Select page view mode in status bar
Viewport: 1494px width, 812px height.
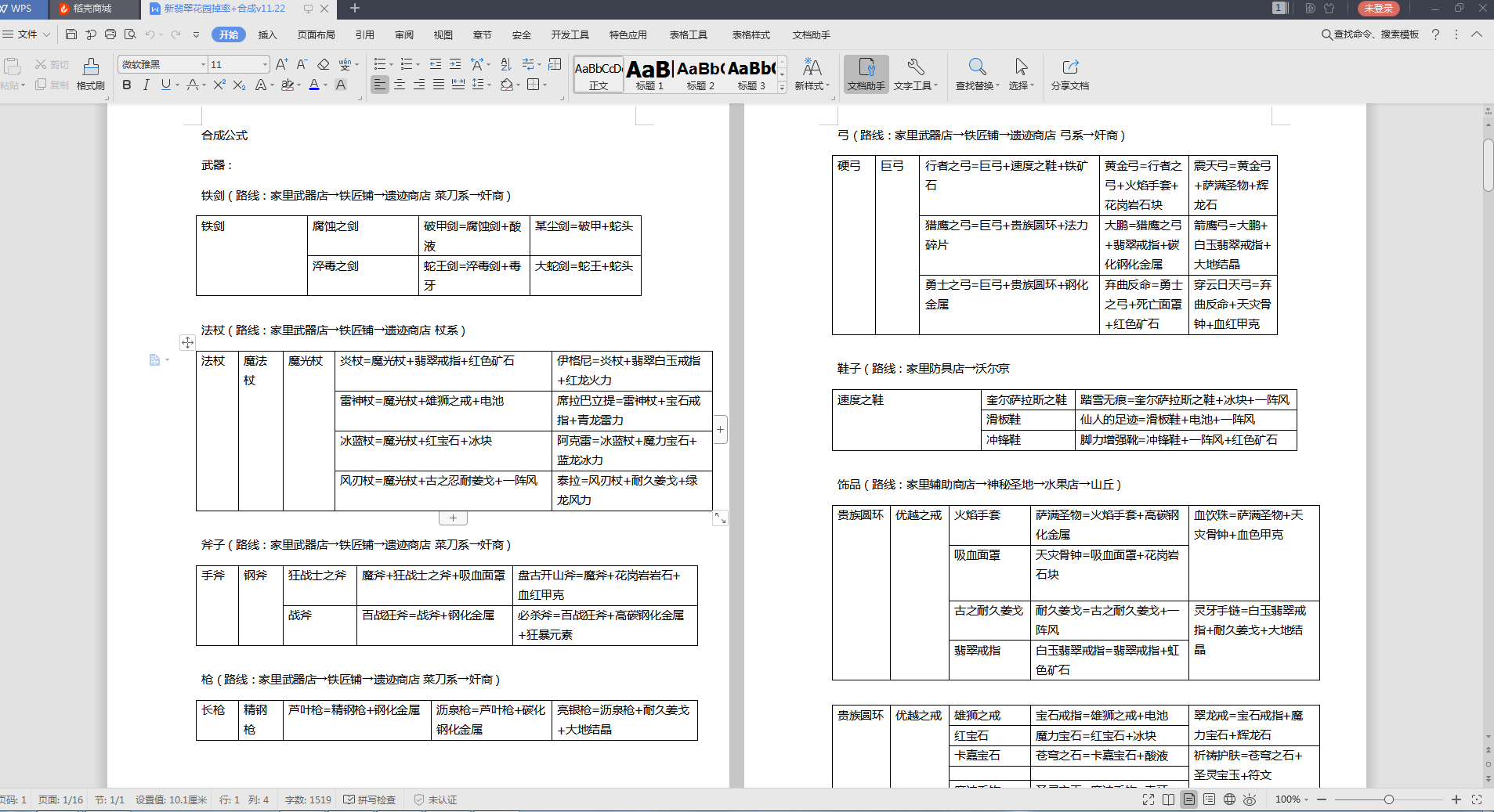(x=1189, y=799)
